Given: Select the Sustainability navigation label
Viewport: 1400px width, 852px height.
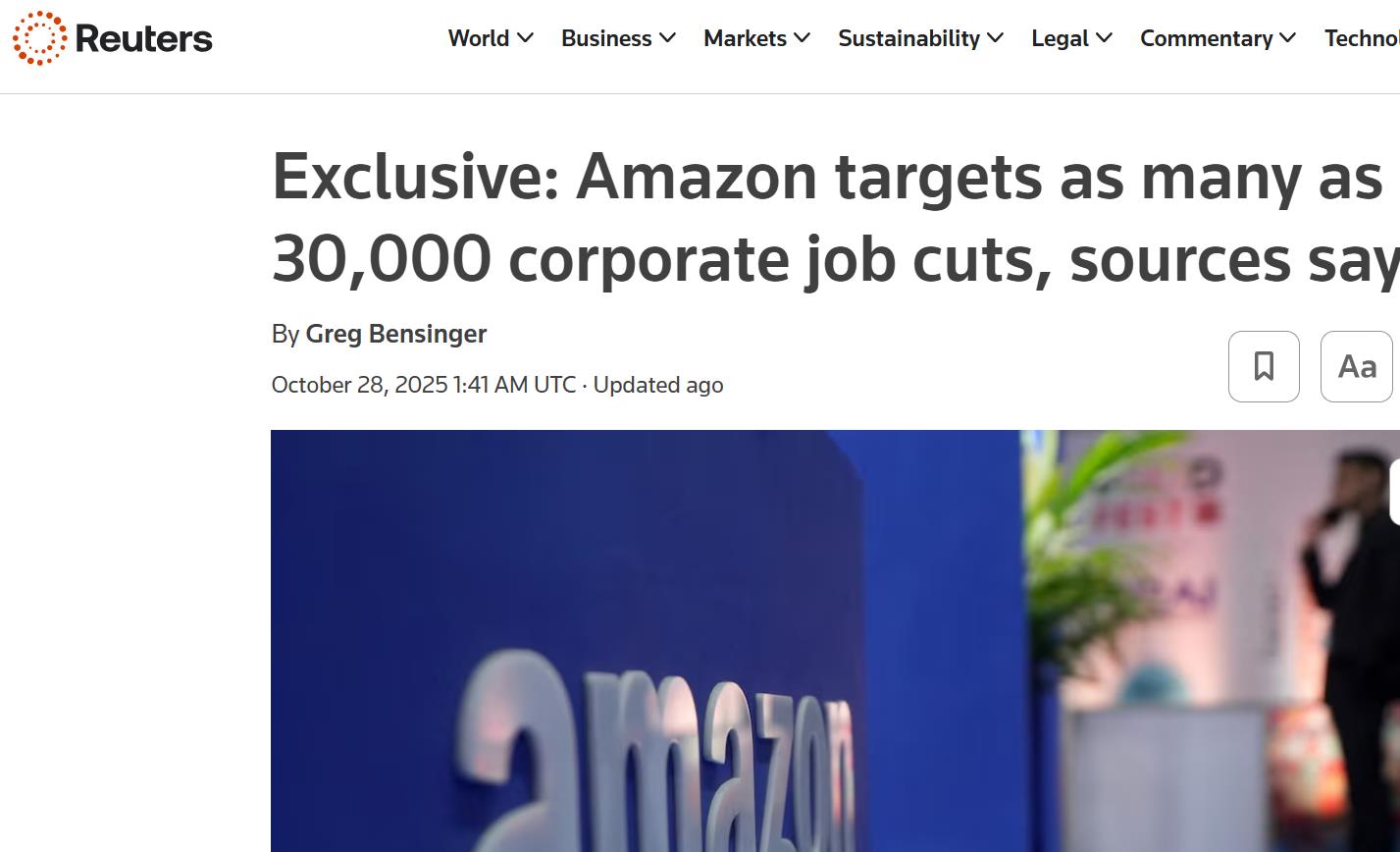Looking at the screenshot, I should click(x=908, y=38).
